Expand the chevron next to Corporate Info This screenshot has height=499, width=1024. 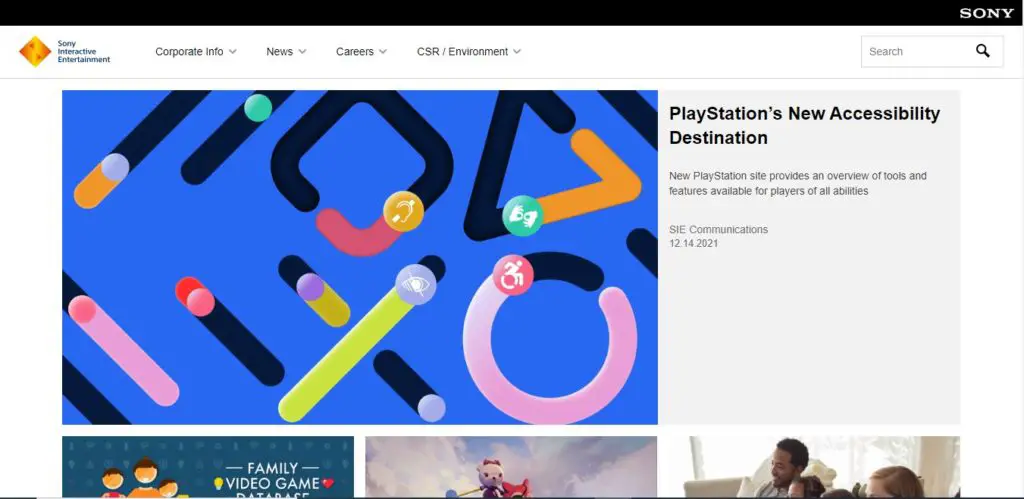tap(232, 52)
